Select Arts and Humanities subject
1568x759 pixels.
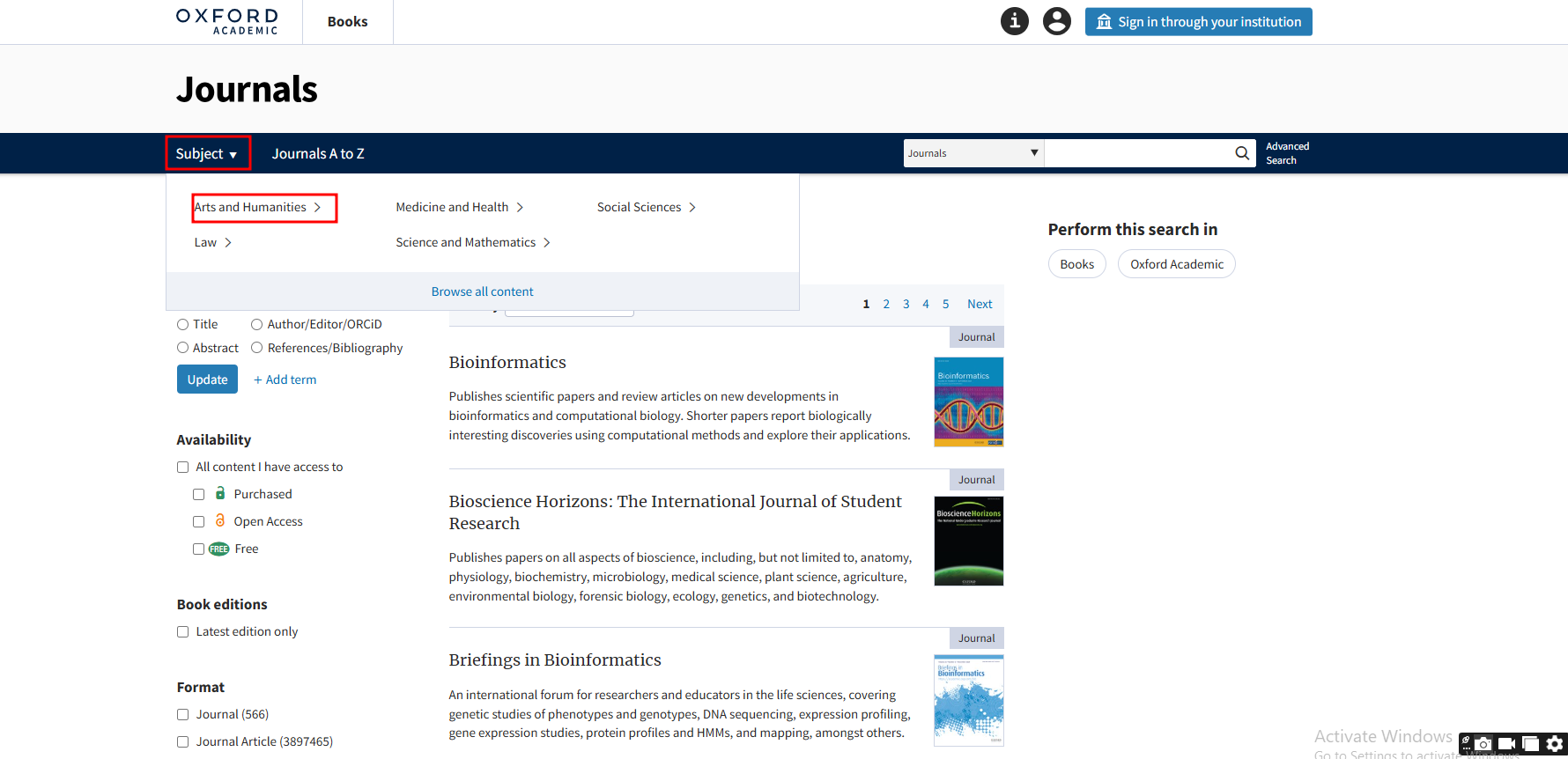(257, 208)
